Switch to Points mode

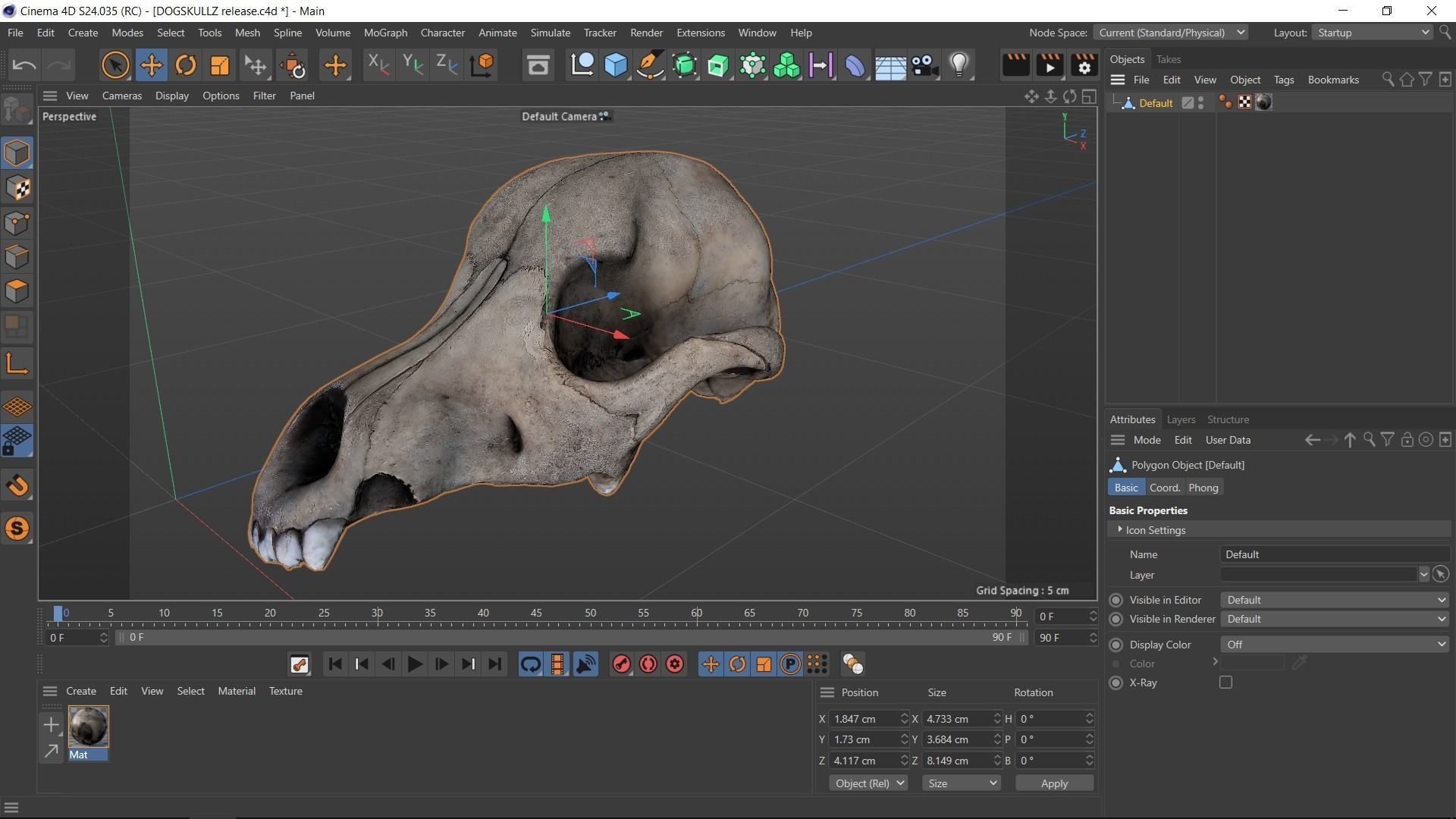click(x=17, y=223)
